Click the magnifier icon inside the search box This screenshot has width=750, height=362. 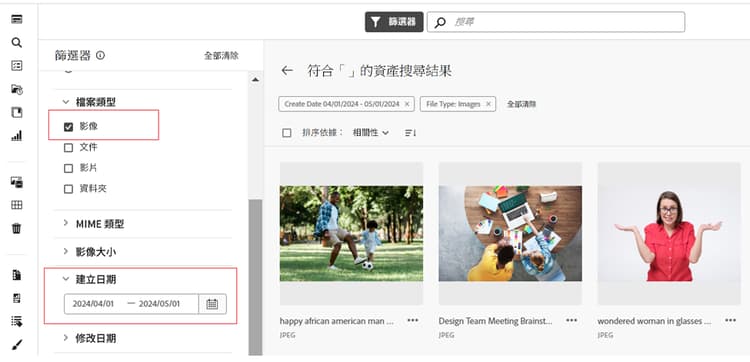click(x=440, y=22)
